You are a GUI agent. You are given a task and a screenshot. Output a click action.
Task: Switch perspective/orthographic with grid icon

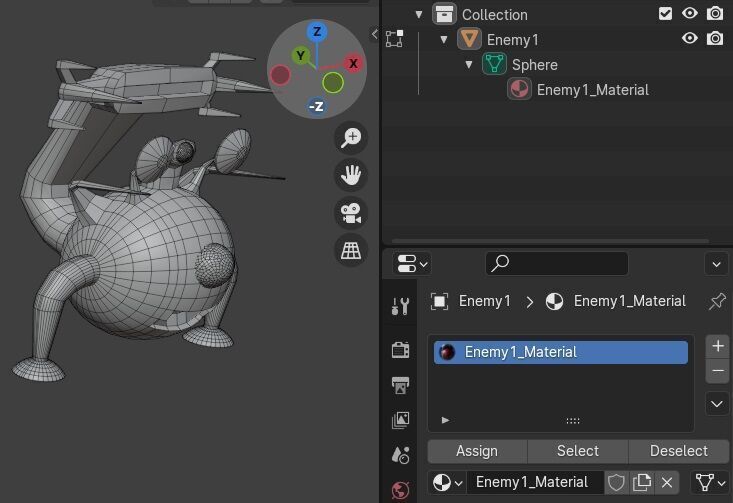point(351,251)
